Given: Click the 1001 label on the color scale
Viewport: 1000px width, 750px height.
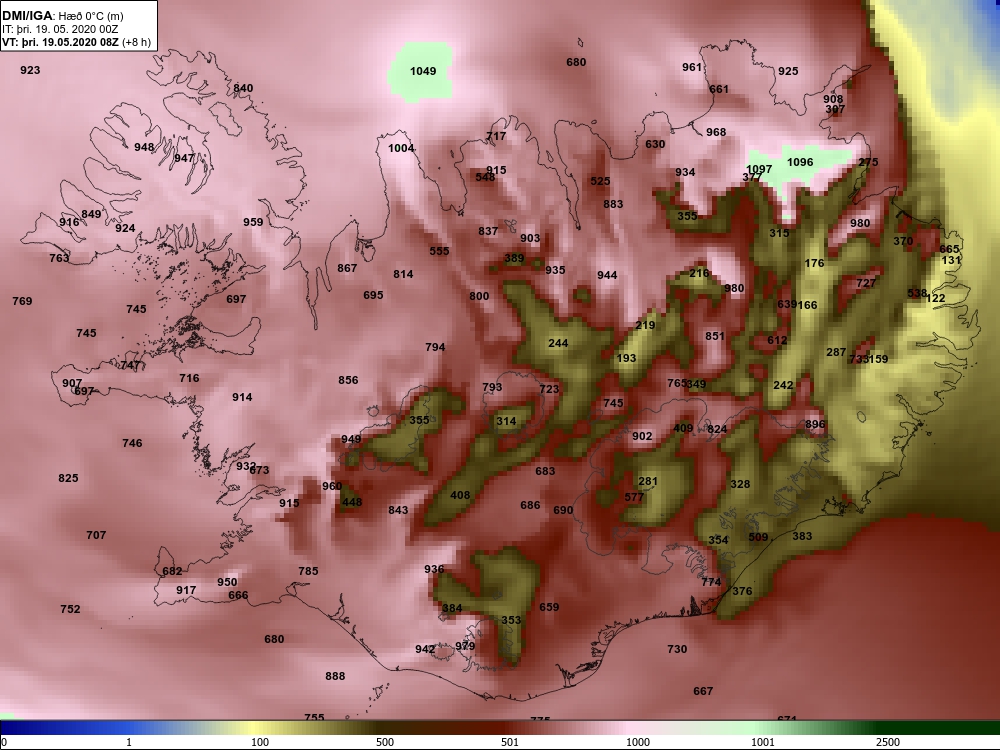Looking at the screenshot, I should (x=763, y=742).
